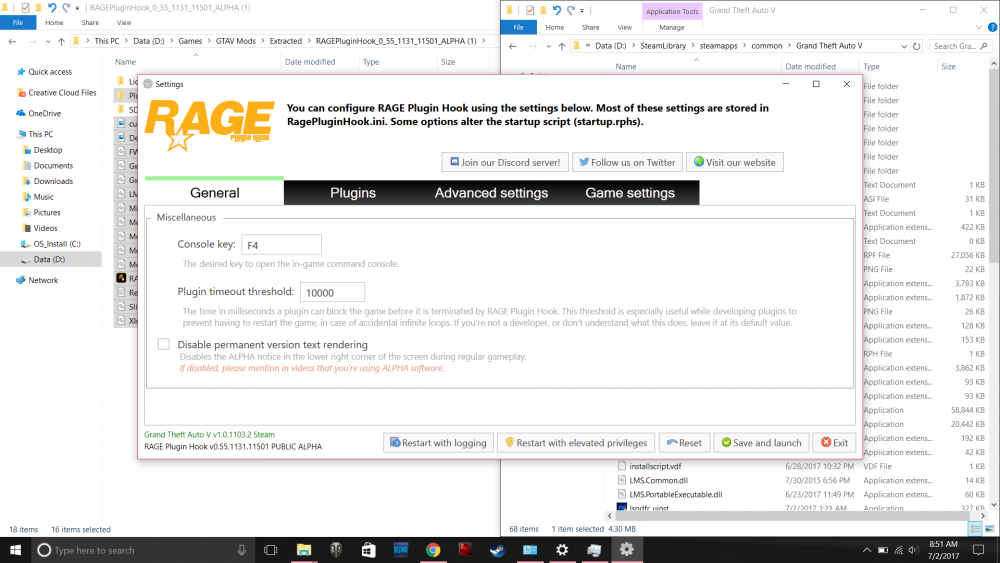Screen dimensions: 1000x563
Task: Switch to the Plugins tab
Action: click(x=353, y=193)
